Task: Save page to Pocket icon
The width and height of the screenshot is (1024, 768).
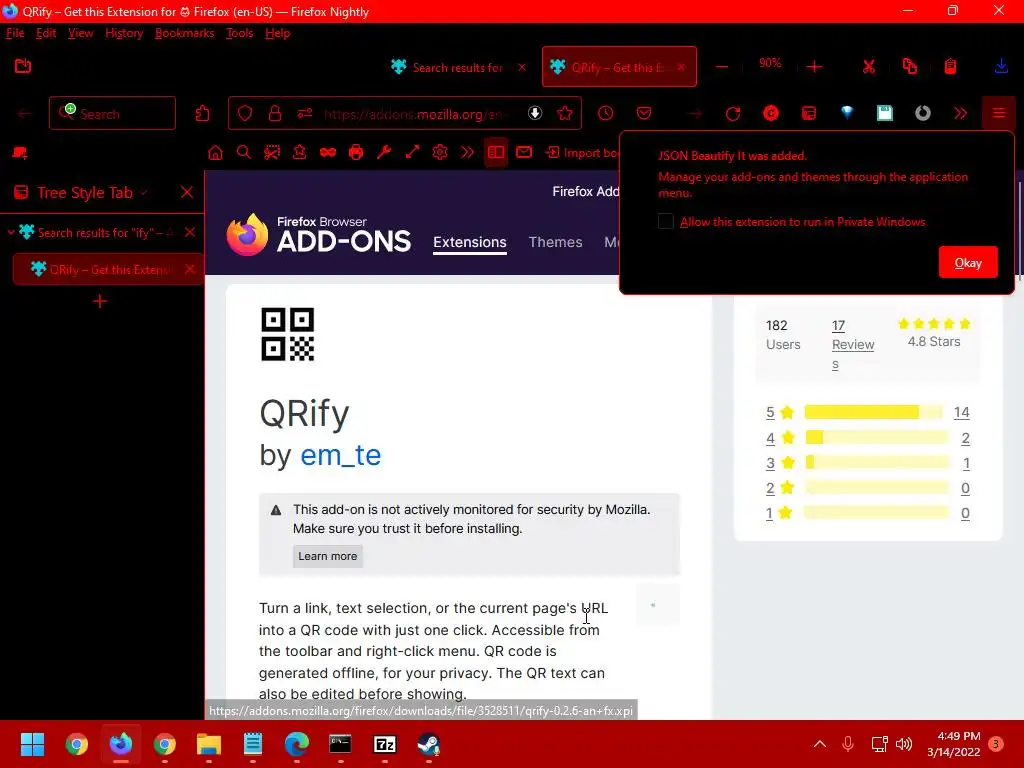Action: tap(644, 114)
